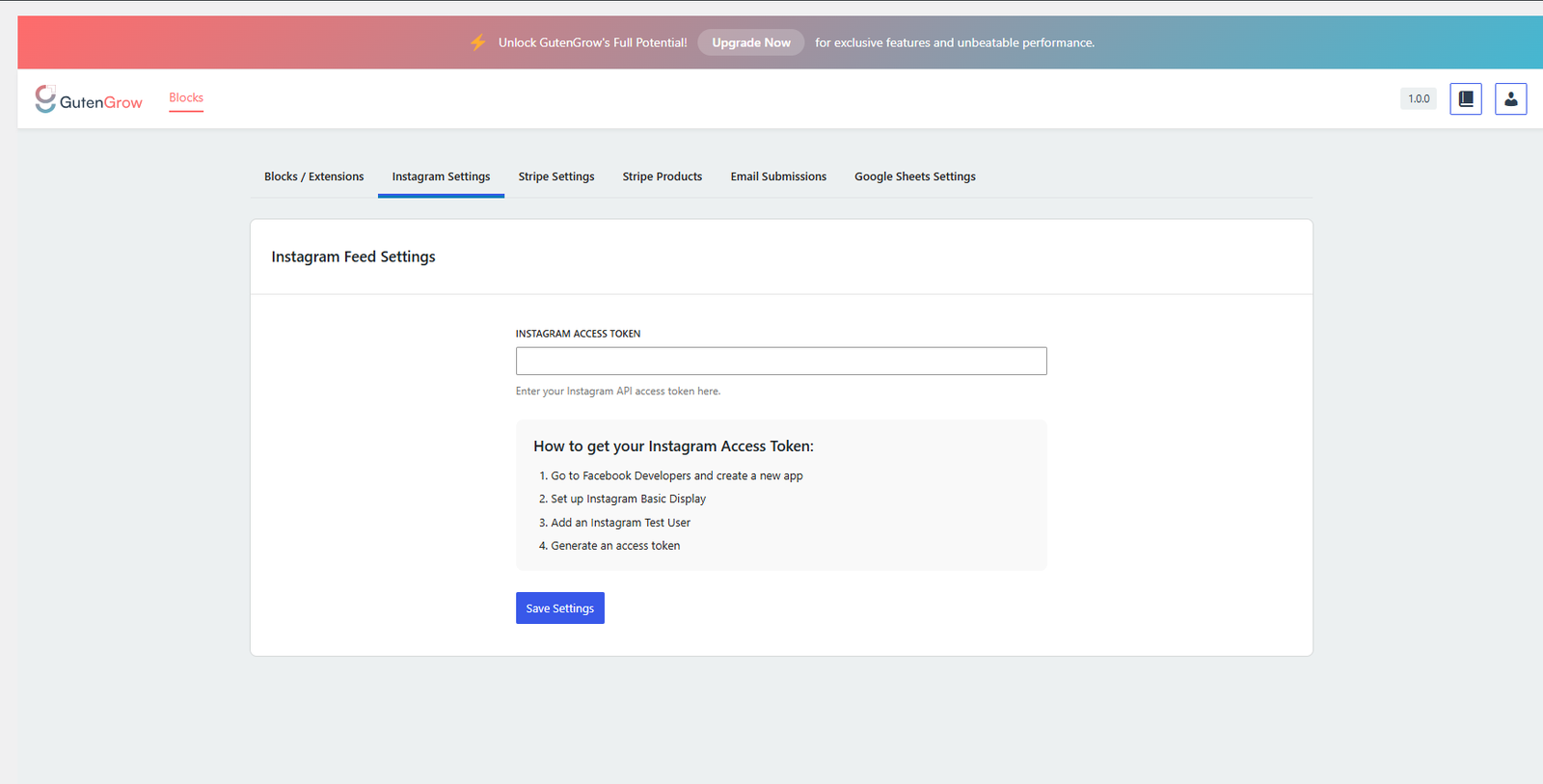Click the GutenGrow logo

[89, 99]
